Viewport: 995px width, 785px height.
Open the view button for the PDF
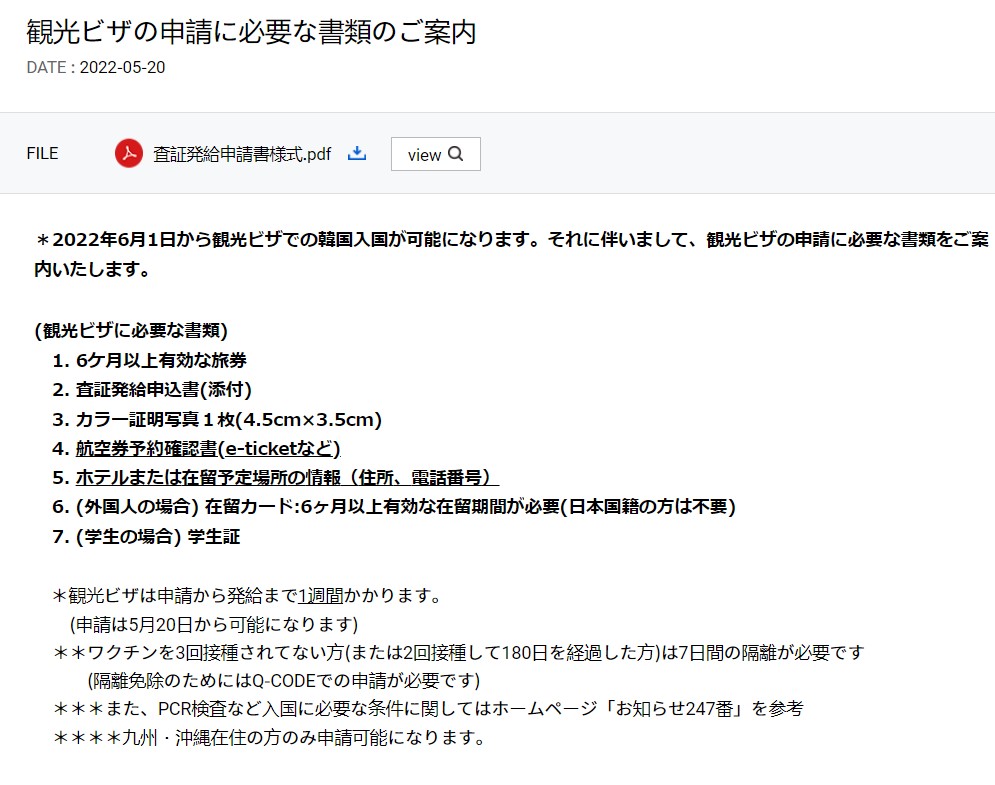click(435, 154)
